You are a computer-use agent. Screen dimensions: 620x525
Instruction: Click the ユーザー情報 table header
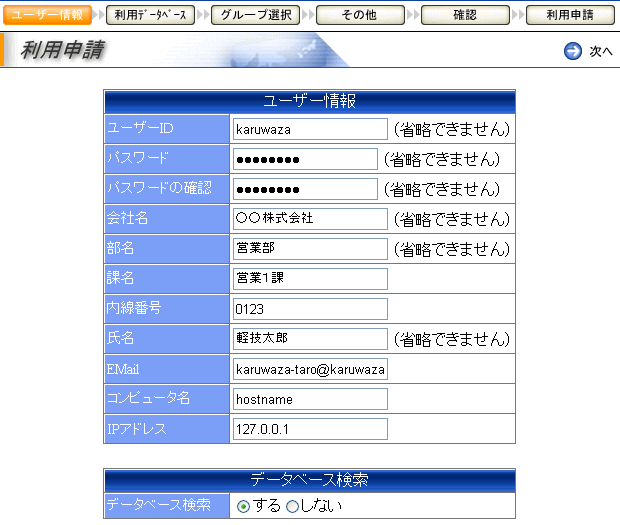tap(310, 102)
